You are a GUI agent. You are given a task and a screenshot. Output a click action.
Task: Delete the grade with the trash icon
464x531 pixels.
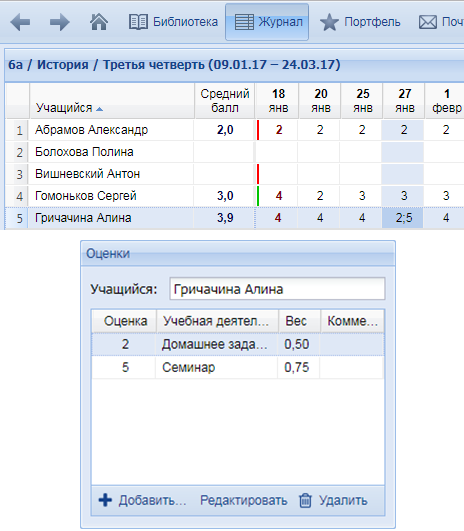[305, 501]
